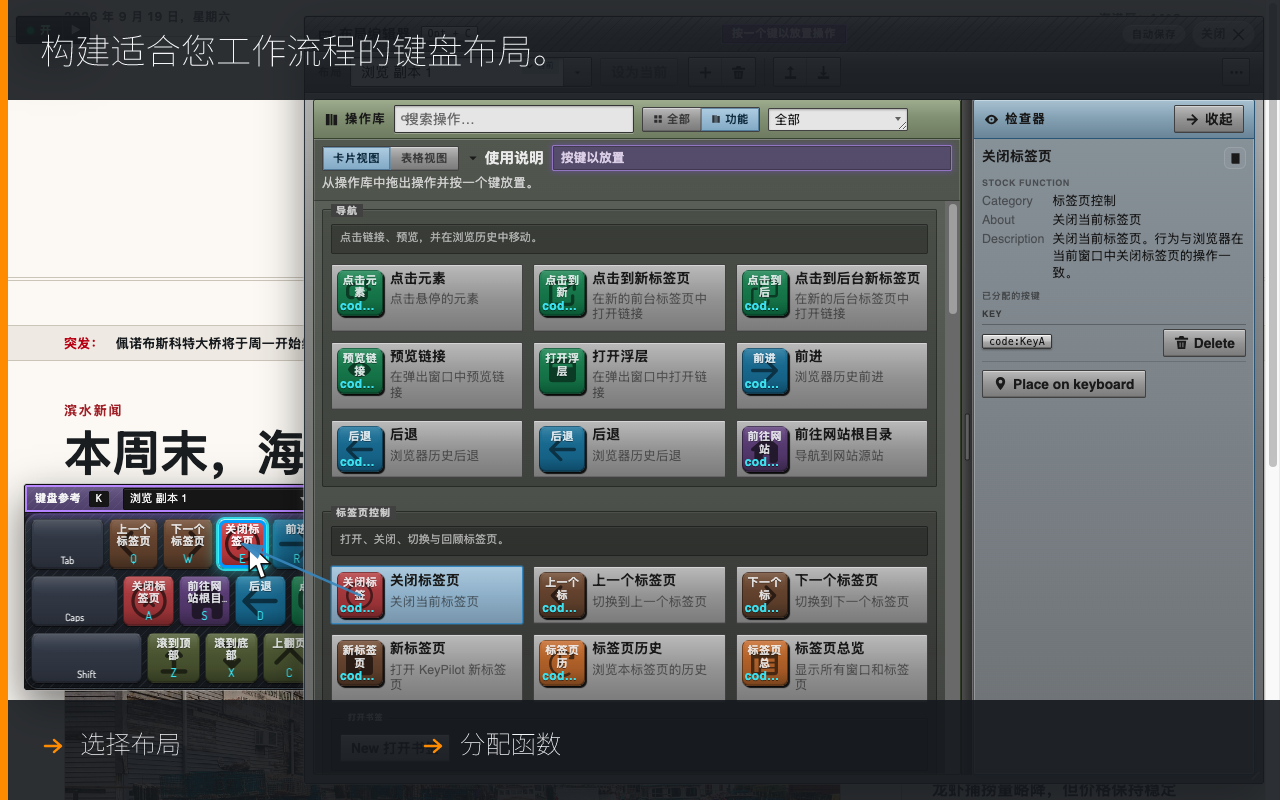Viewport: 1280px width, 800px height.
Task: Pick the 打开浮层 action icon
Action: click(561, 371)
